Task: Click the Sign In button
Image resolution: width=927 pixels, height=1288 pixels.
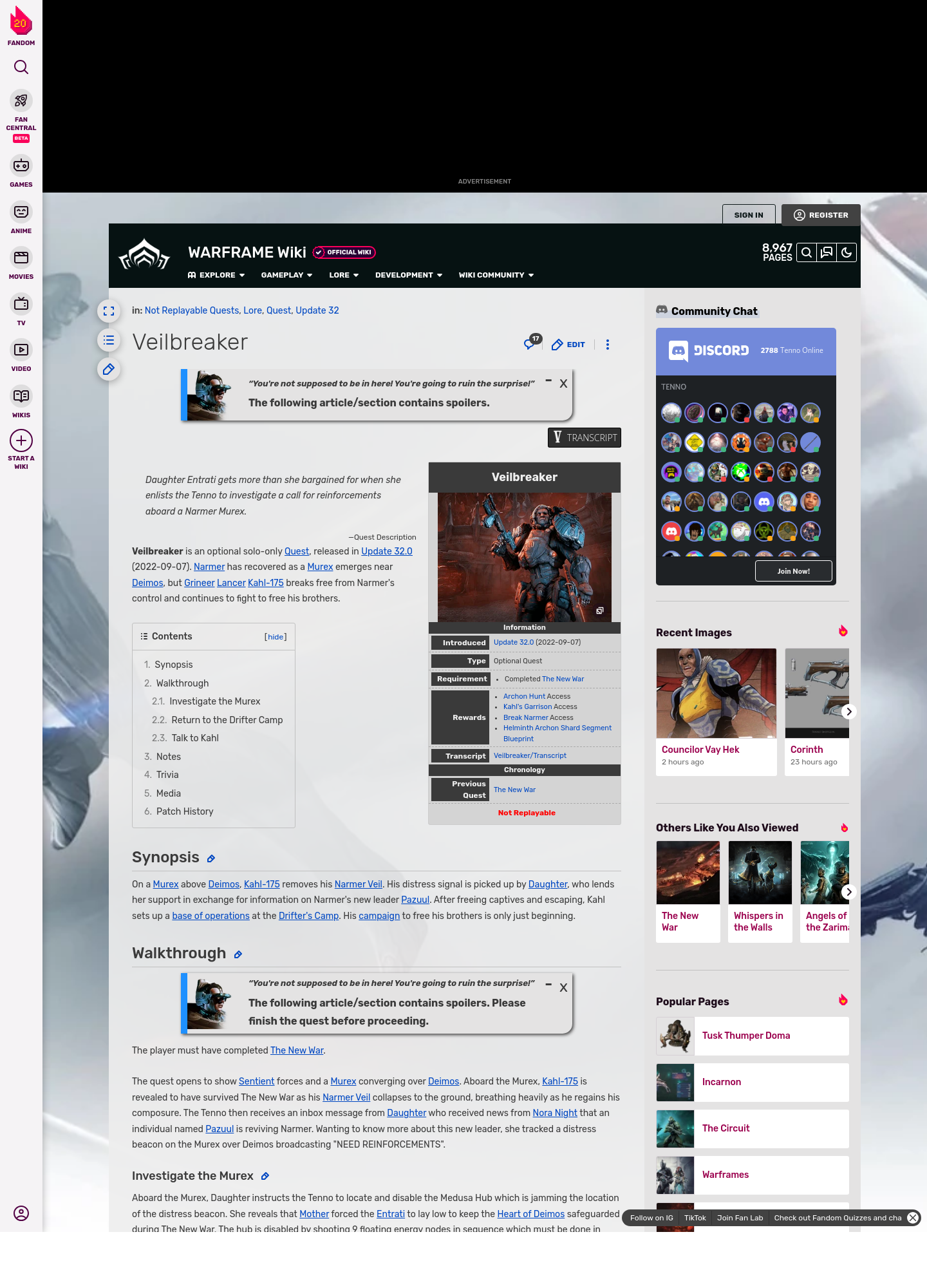Action: [749, 215]
